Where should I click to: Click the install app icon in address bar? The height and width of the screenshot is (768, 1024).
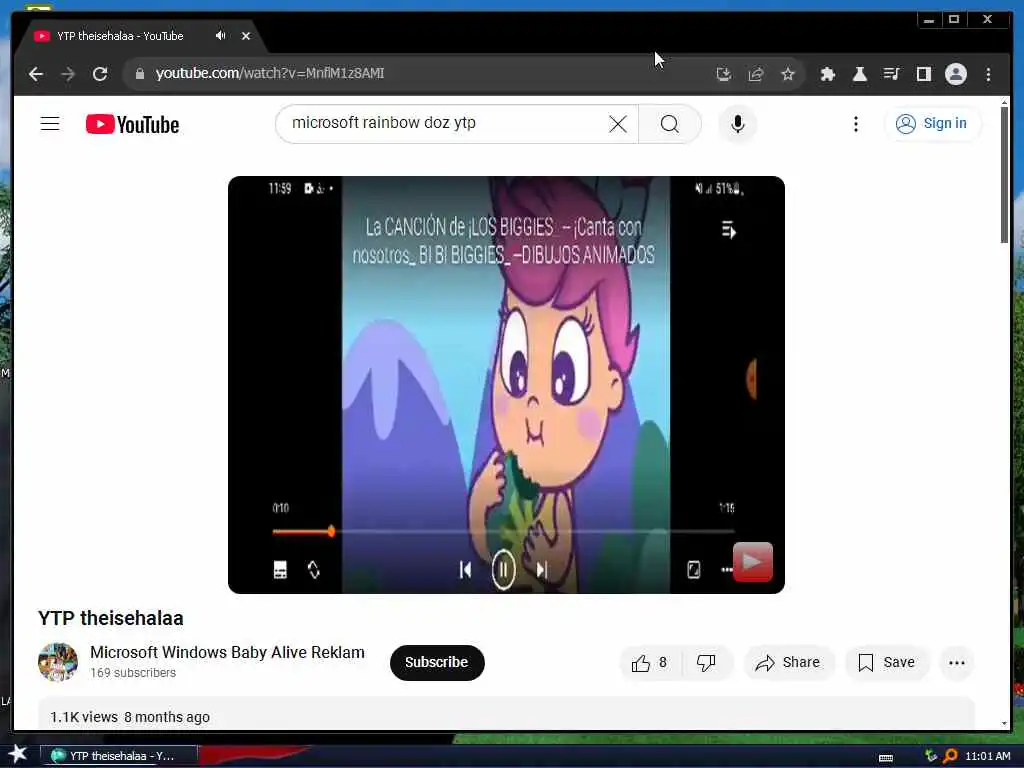(724, 74)
